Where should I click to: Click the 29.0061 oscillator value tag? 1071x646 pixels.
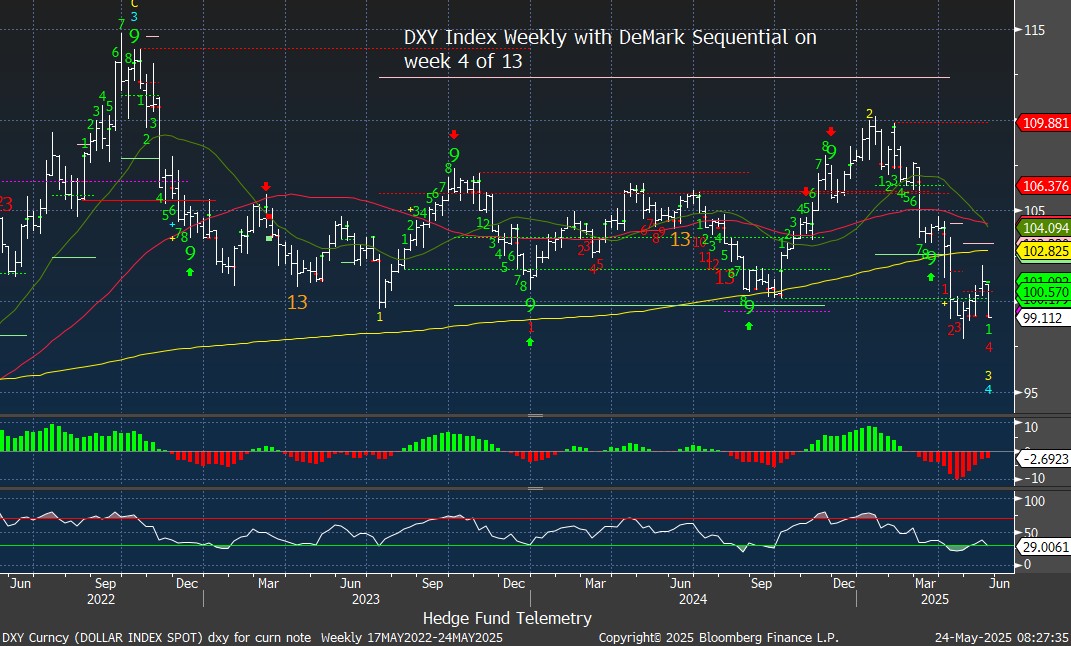[1044, 546]
